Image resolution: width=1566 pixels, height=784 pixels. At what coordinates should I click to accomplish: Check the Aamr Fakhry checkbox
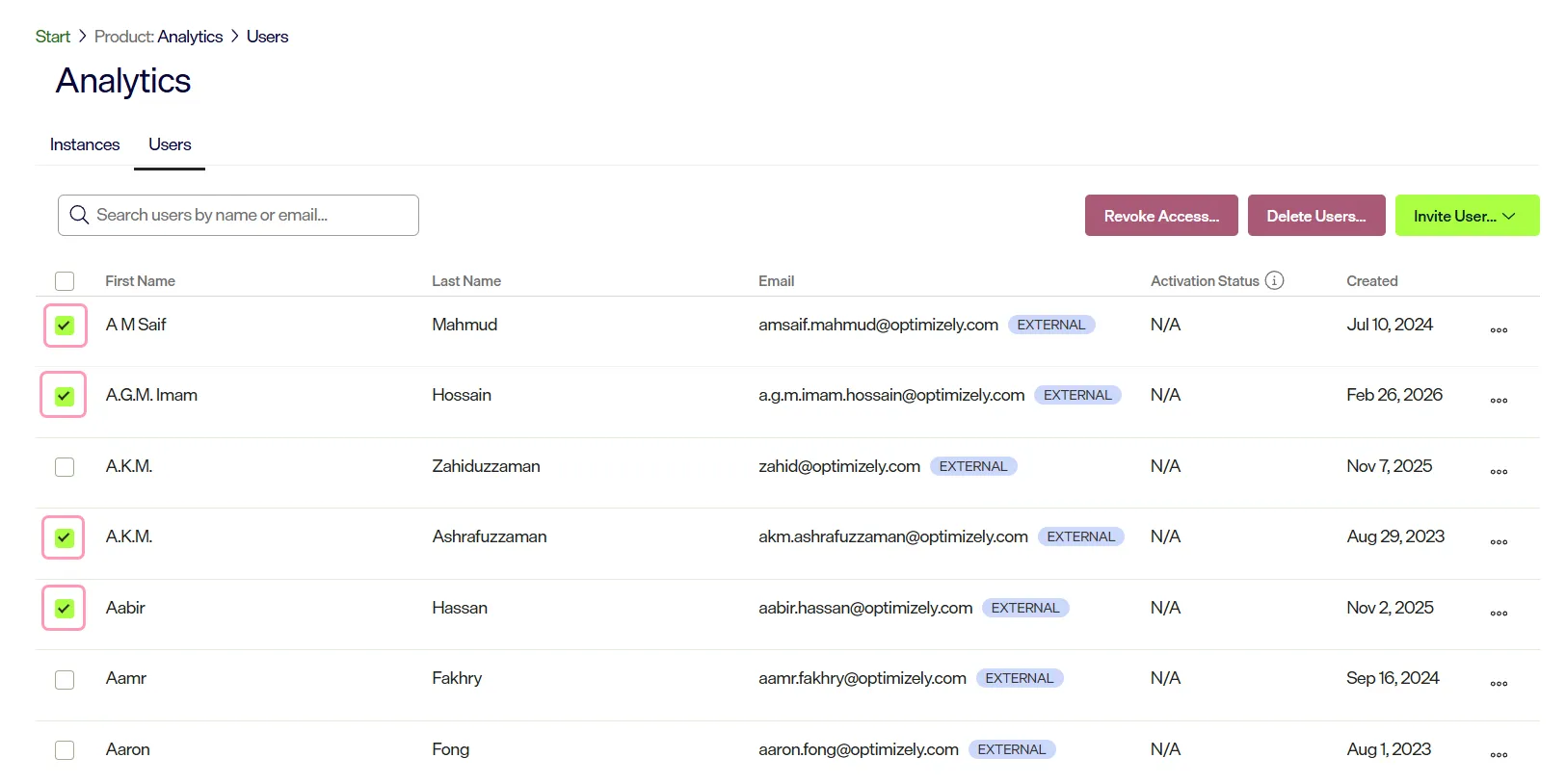coord(65,679)
